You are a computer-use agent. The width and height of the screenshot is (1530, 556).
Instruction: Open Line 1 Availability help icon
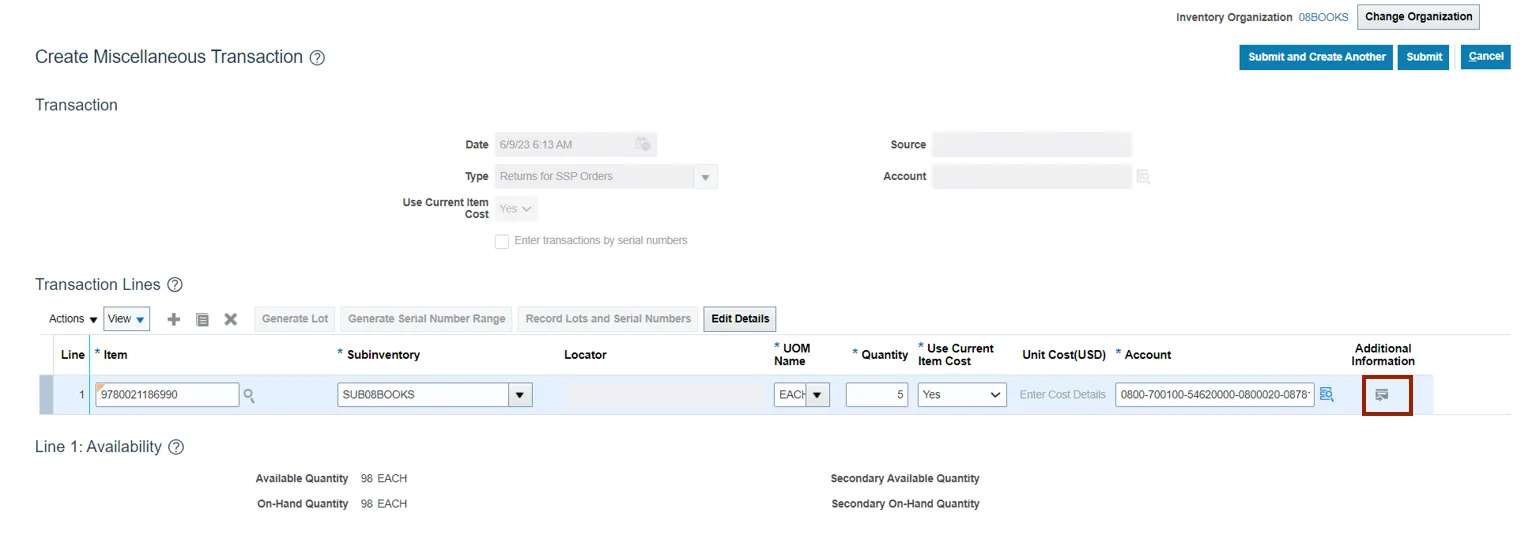point(176,447)
